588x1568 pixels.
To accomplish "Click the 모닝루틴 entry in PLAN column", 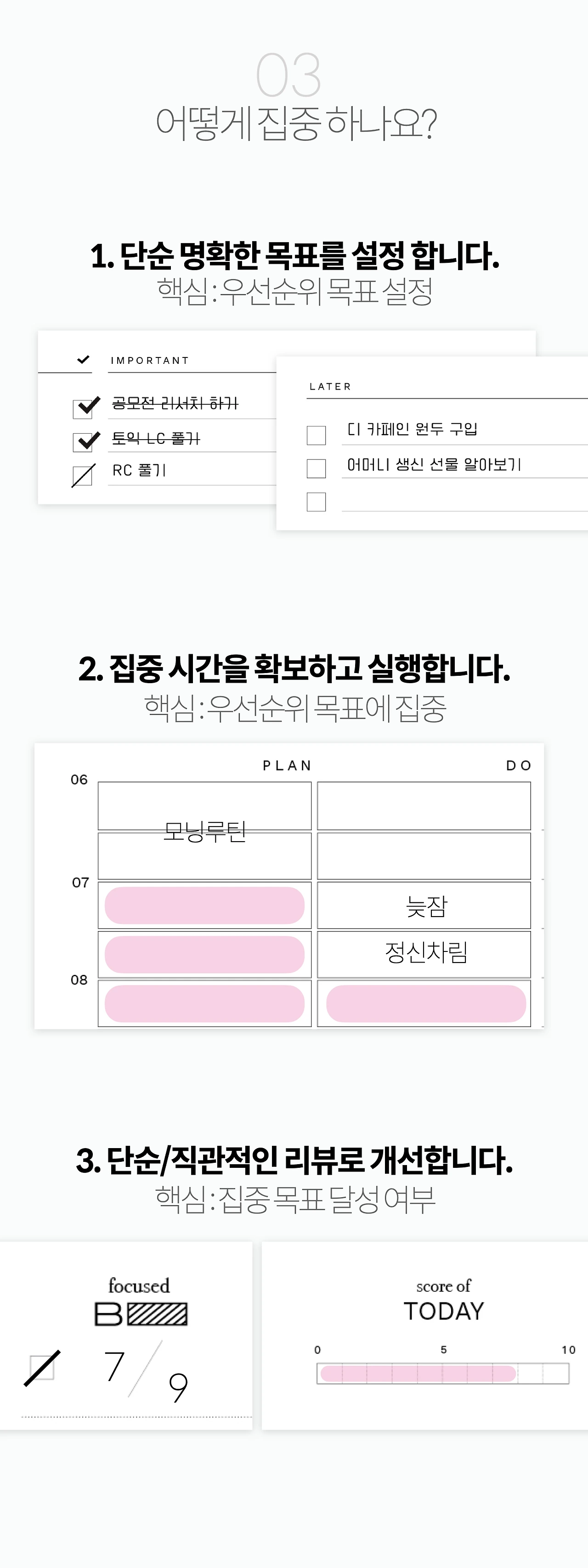I will coord(204,831).
